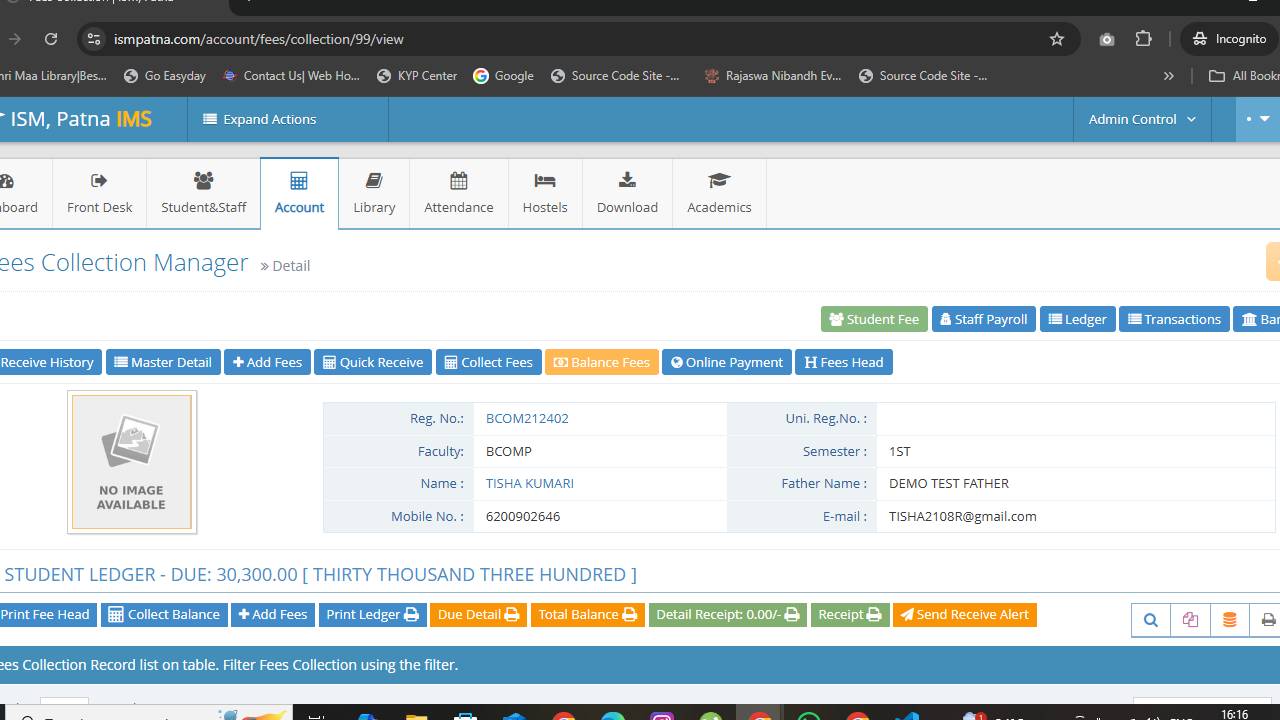Expand the Admin Control dropdown

coord(1141,119)
